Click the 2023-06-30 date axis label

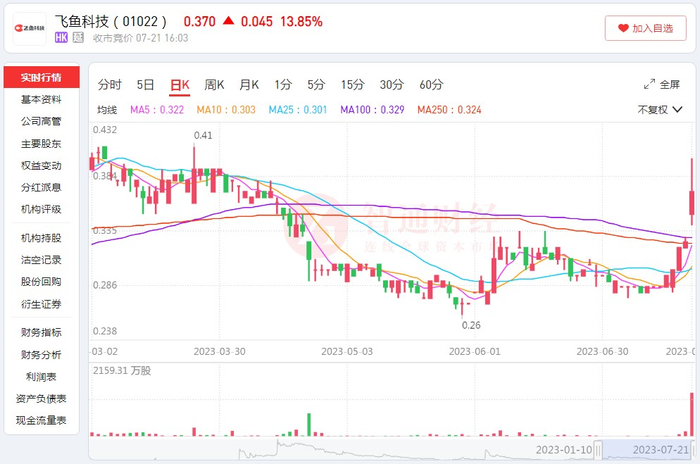(602, 352)
